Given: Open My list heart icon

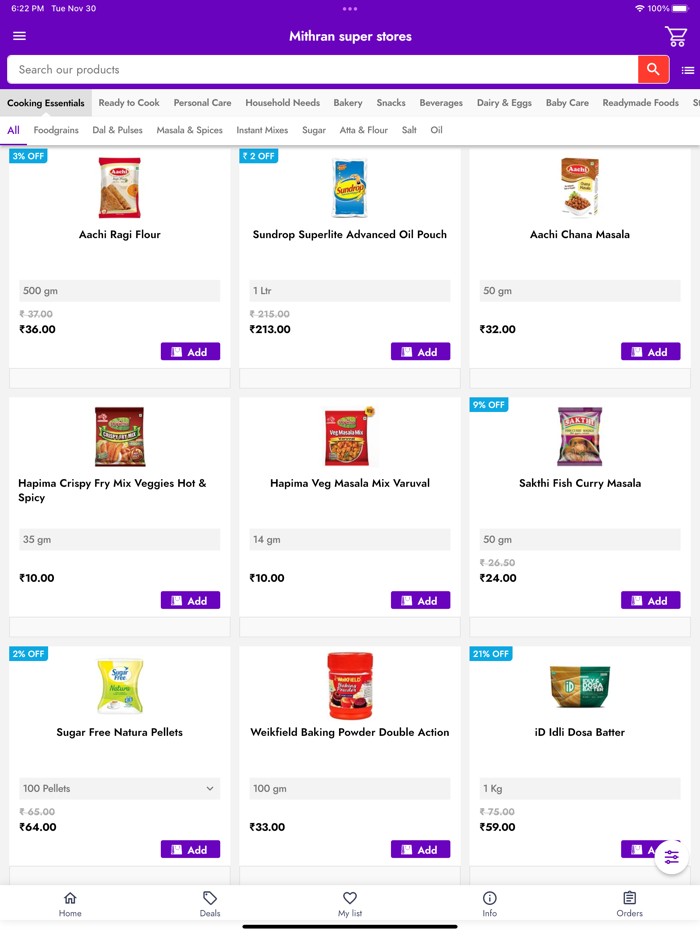Looking at the screenshot, I should point(350,903).
